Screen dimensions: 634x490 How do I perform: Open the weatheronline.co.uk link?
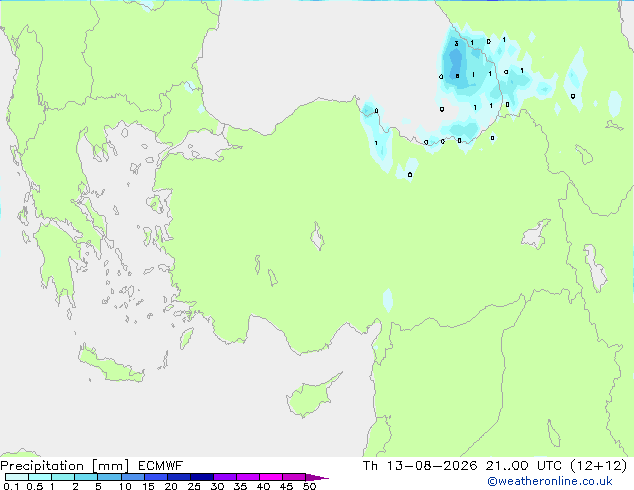pos(550,481)
